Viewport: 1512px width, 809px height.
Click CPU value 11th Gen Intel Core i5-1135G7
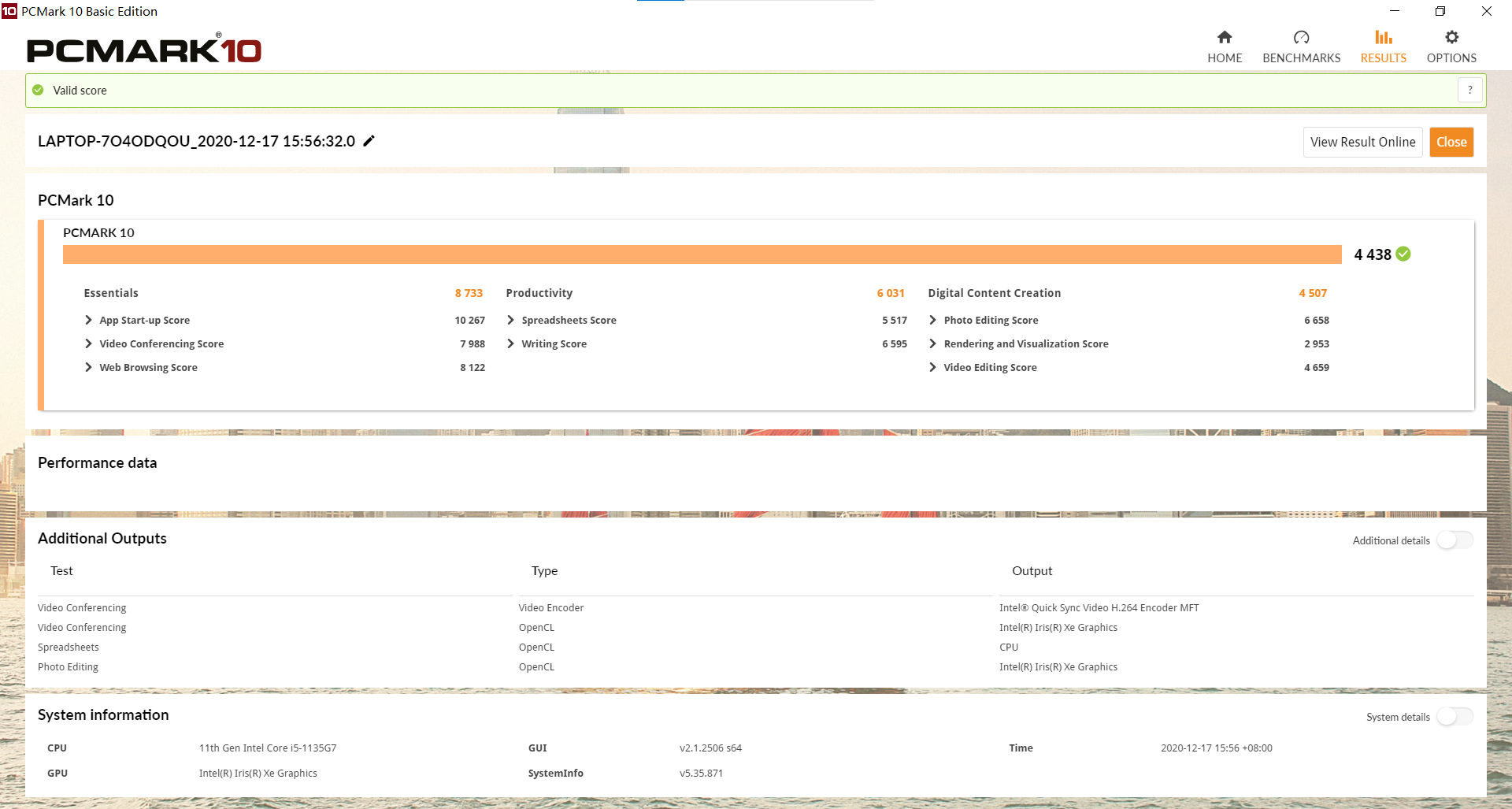click(268, 748)
